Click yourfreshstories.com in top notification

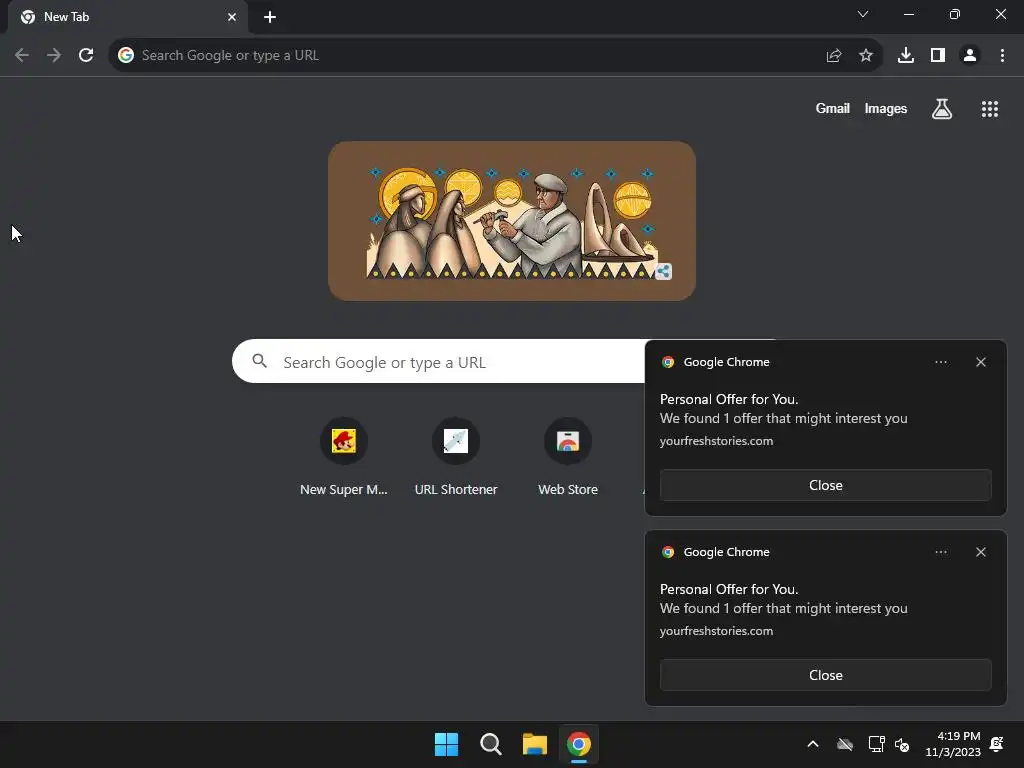point(716,441)
